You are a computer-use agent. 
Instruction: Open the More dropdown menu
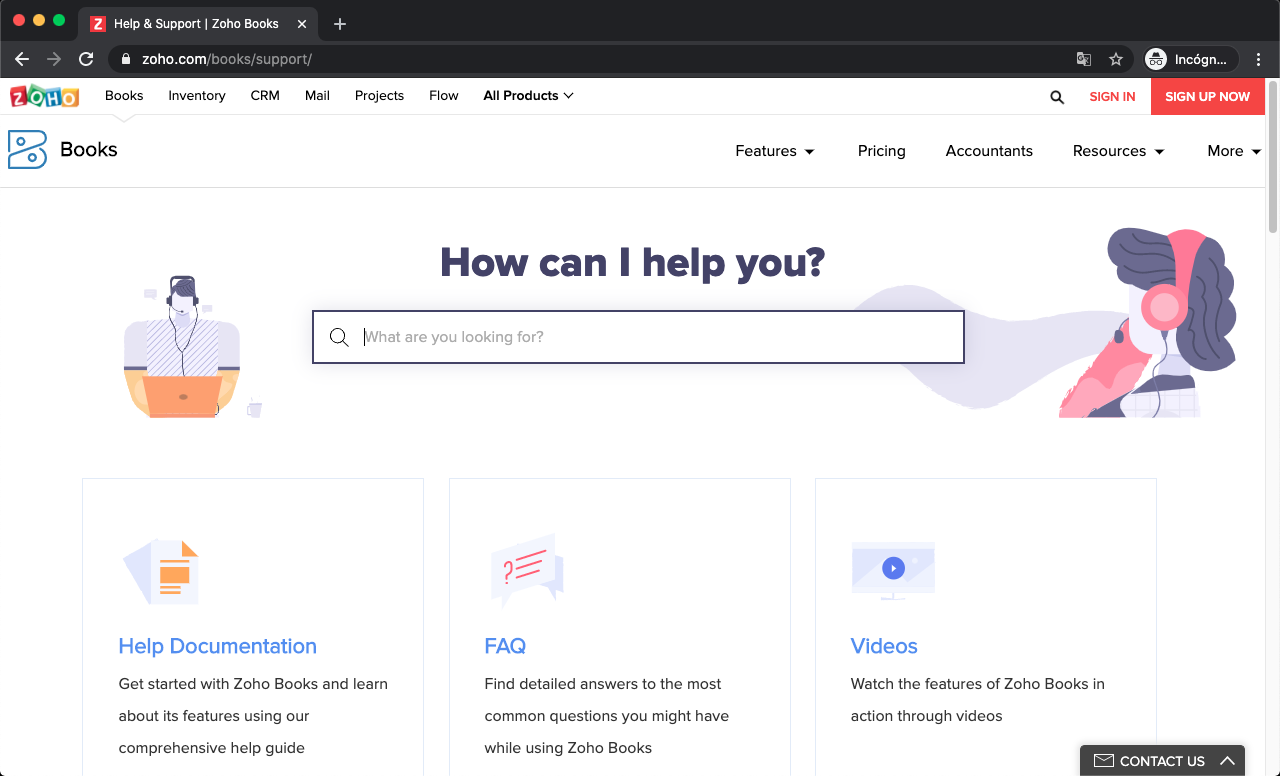[x=1234, y=151]
